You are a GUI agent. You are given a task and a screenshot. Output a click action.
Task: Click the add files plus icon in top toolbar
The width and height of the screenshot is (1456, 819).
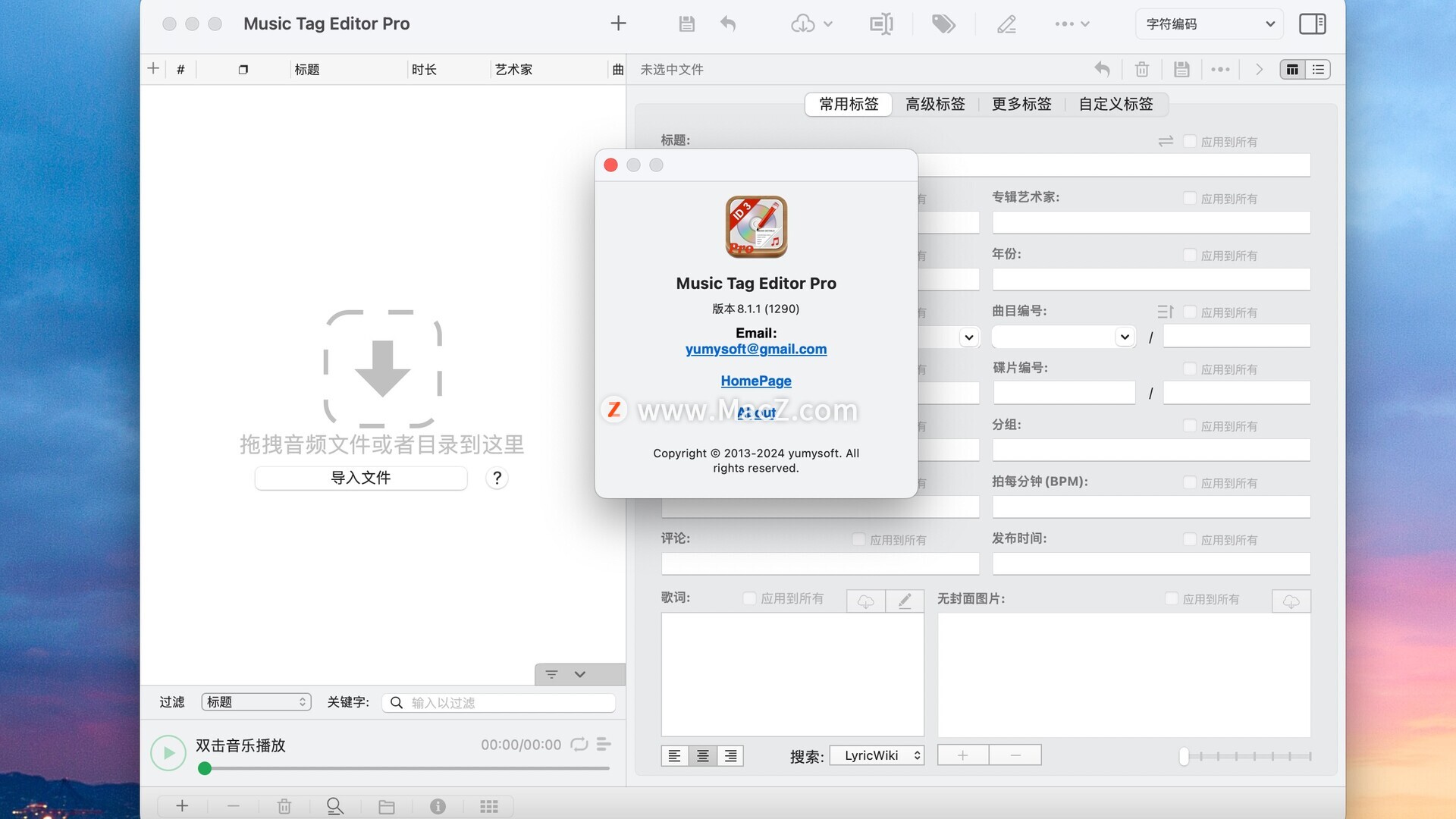tap(618, 24)
